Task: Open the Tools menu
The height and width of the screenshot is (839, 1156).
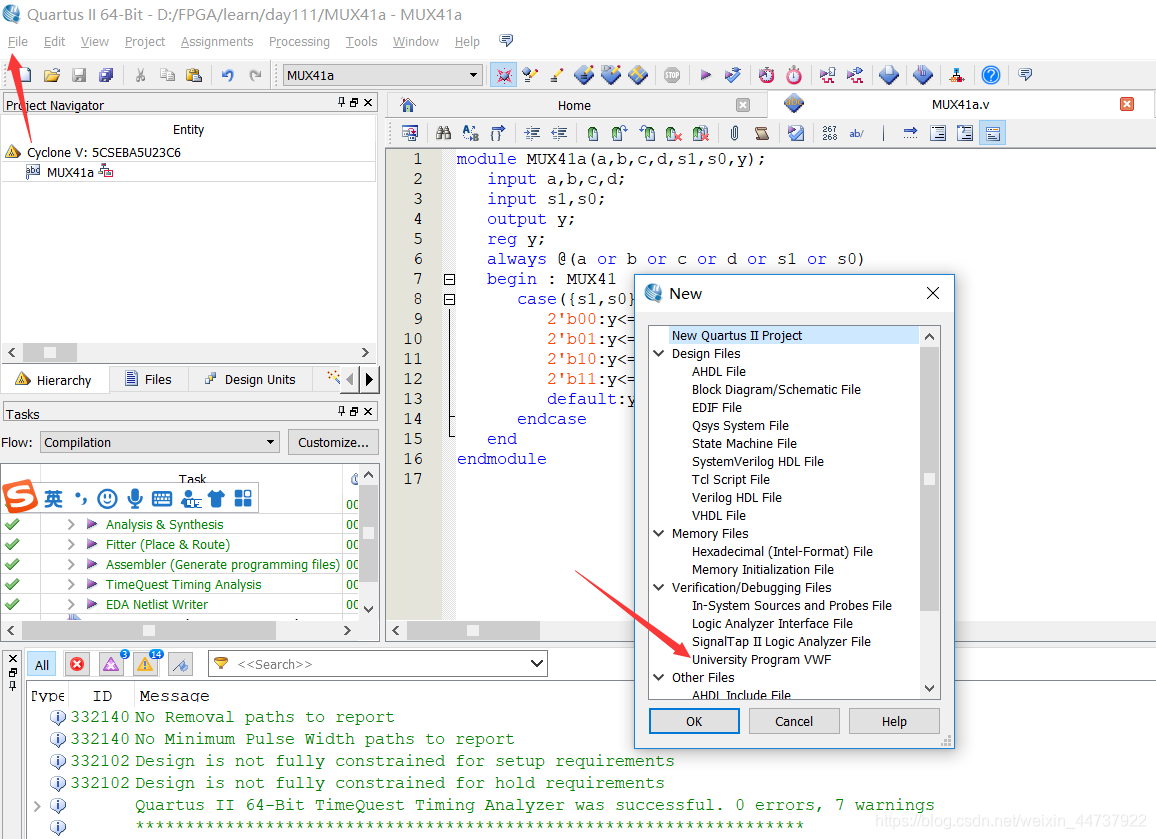Action: point(361,41)
